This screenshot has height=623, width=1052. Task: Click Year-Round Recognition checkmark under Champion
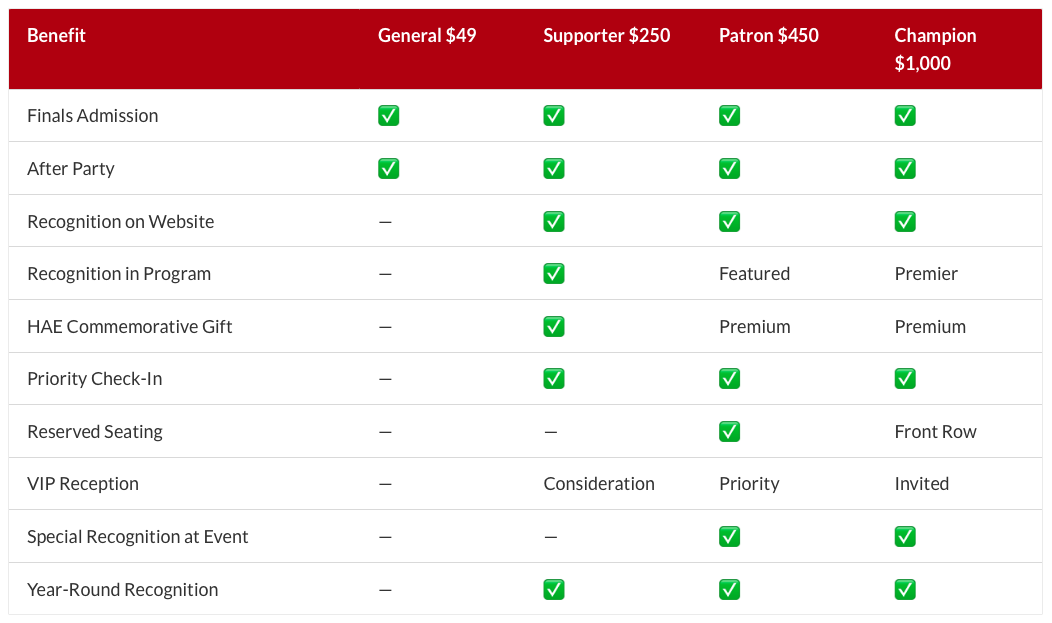[905, 589]
